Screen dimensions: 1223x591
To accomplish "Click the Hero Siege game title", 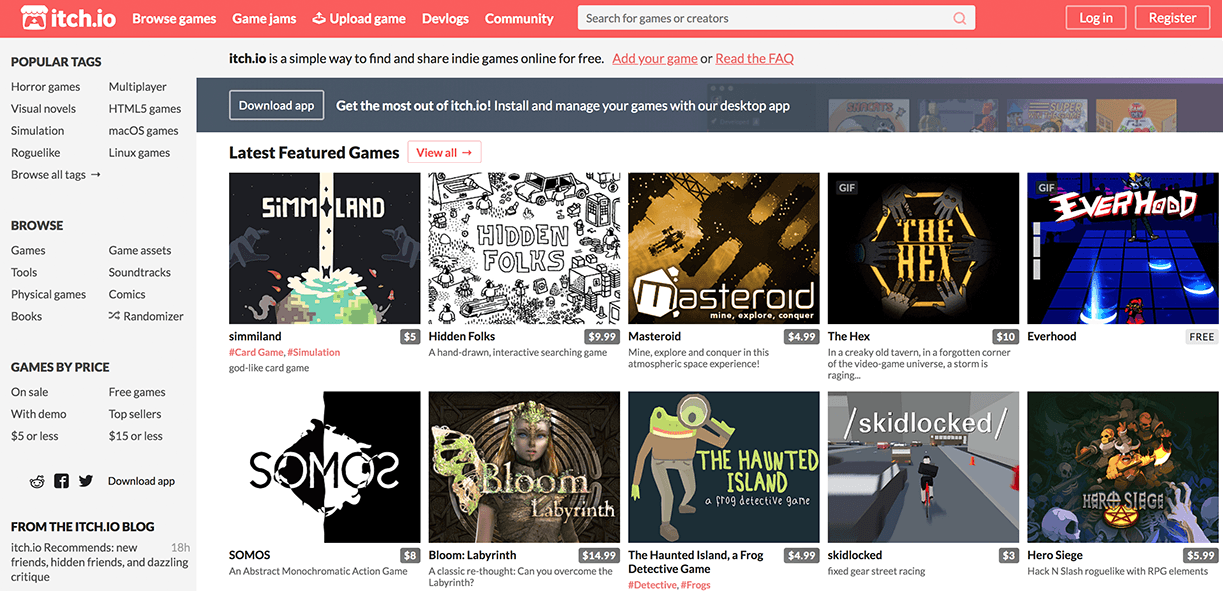I will [1055, 555].
